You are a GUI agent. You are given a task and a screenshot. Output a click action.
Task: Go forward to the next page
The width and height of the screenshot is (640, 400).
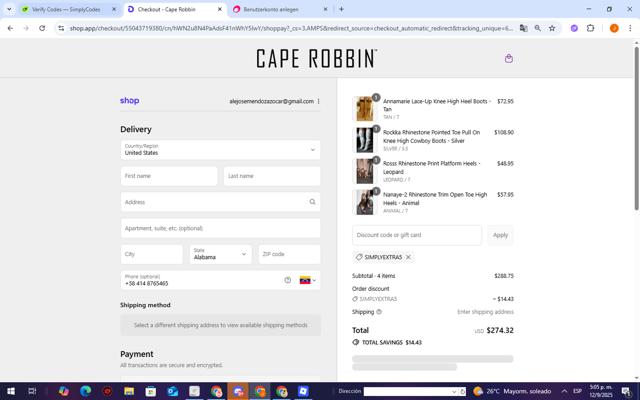tap(26, 28)
